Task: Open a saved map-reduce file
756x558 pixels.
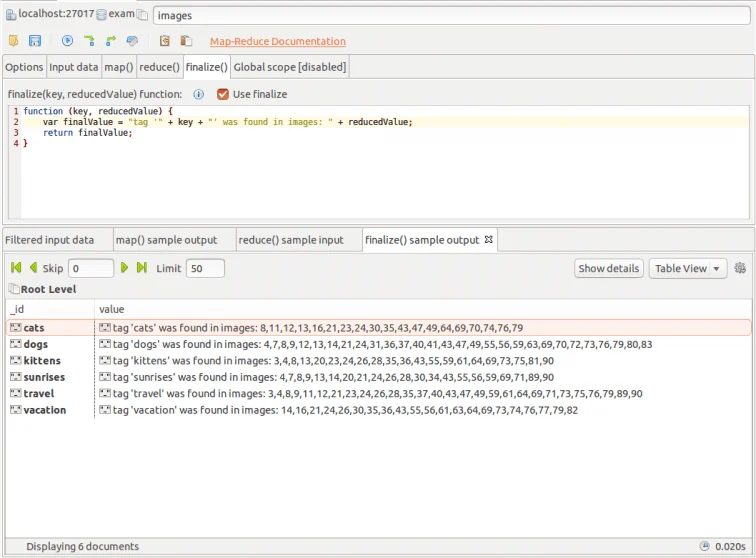Action: [14, 41]
